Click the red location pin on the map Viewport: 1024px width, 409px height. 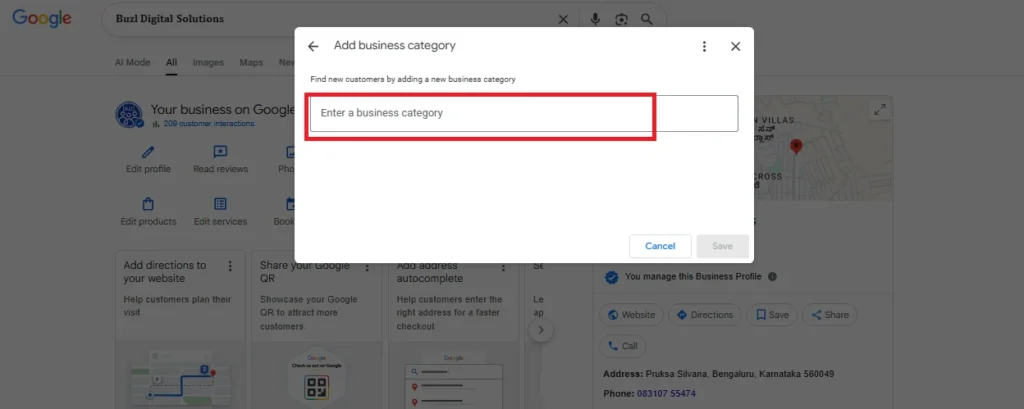pyautogui.click(x=795, y=146)
